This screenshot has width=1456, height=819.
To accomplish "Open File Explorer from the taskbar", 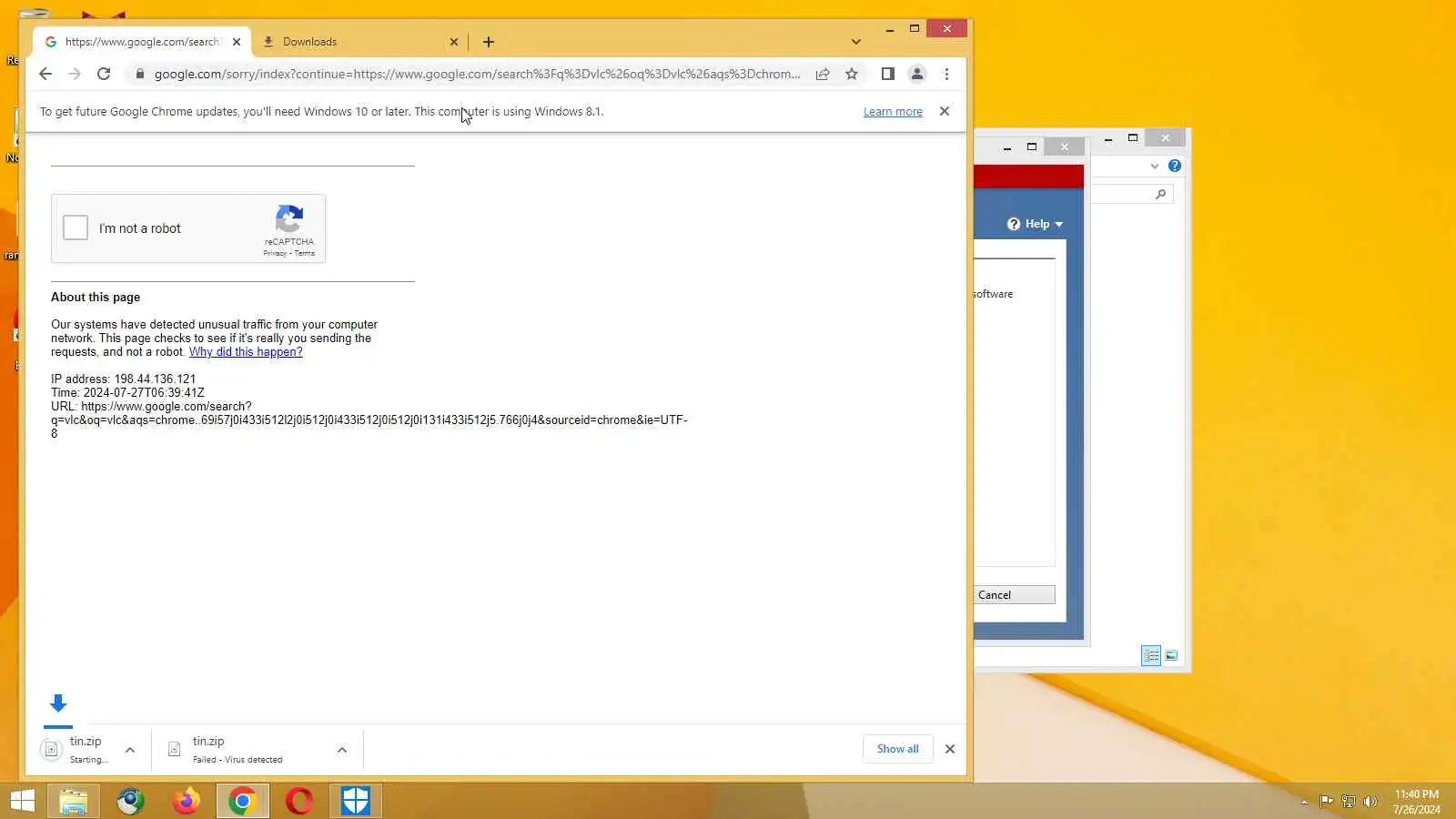I will click(x=74, y=801).
